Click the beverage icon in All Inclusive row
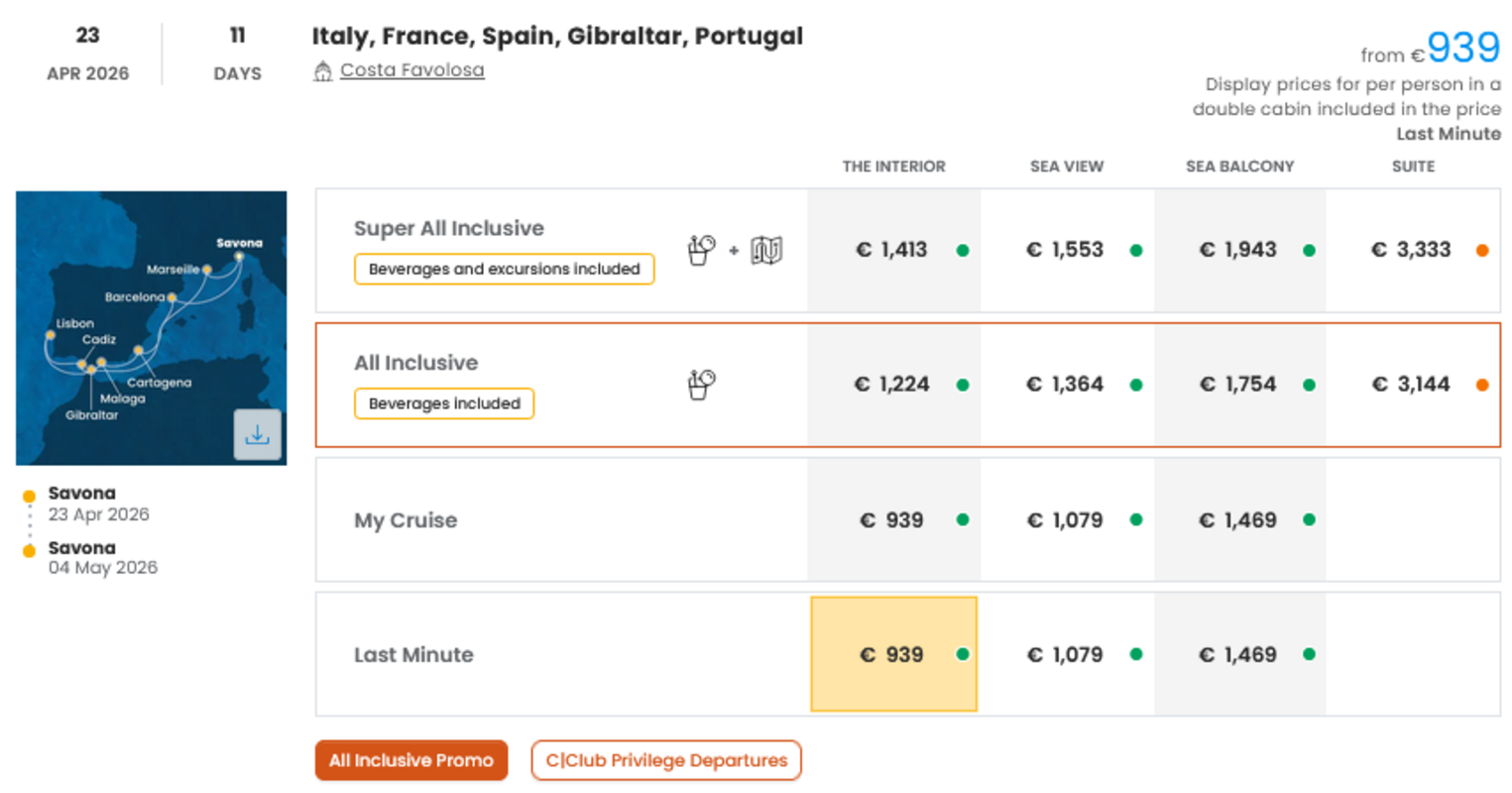1512x793 pixels. pyautogui.click(x=701, y=384)
